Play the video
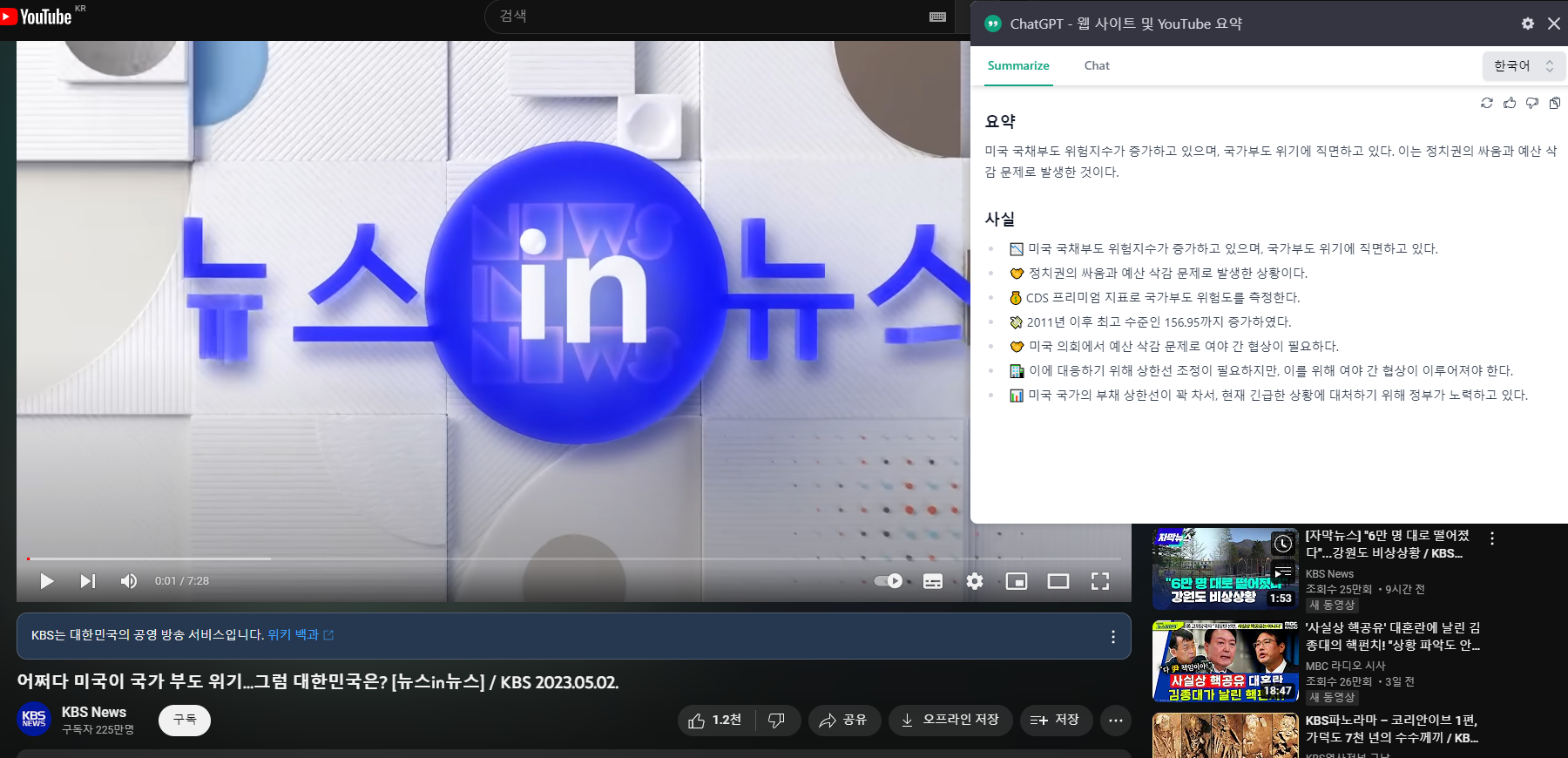 [x=47, y=581]
